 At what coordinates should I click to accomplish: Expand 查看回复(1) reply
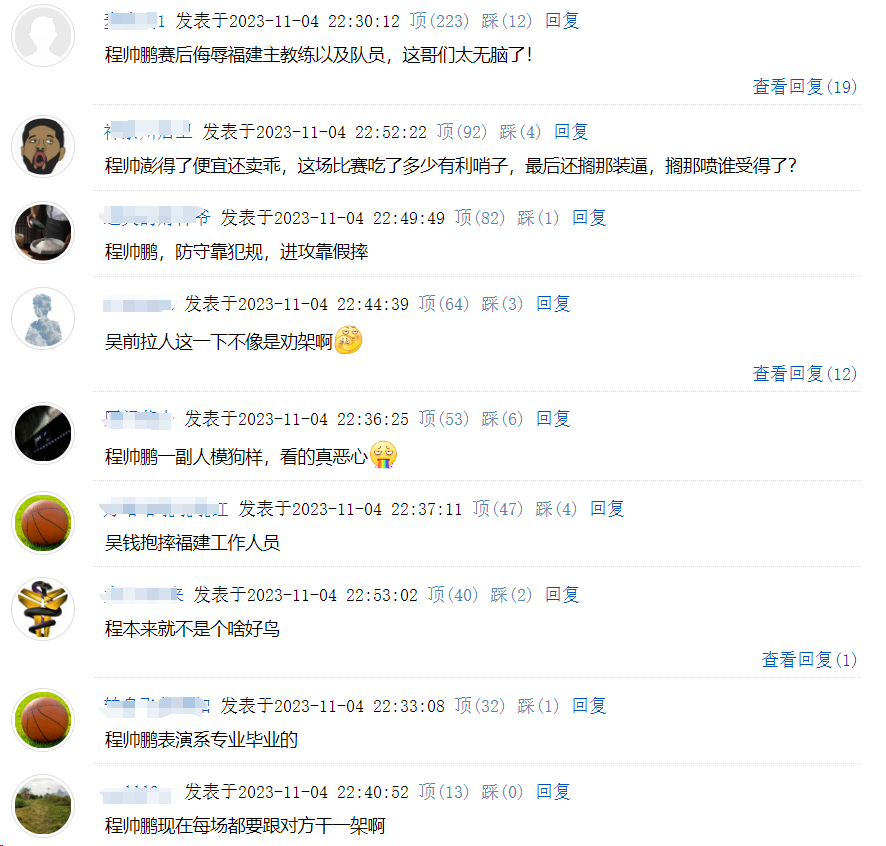(809, 660)
